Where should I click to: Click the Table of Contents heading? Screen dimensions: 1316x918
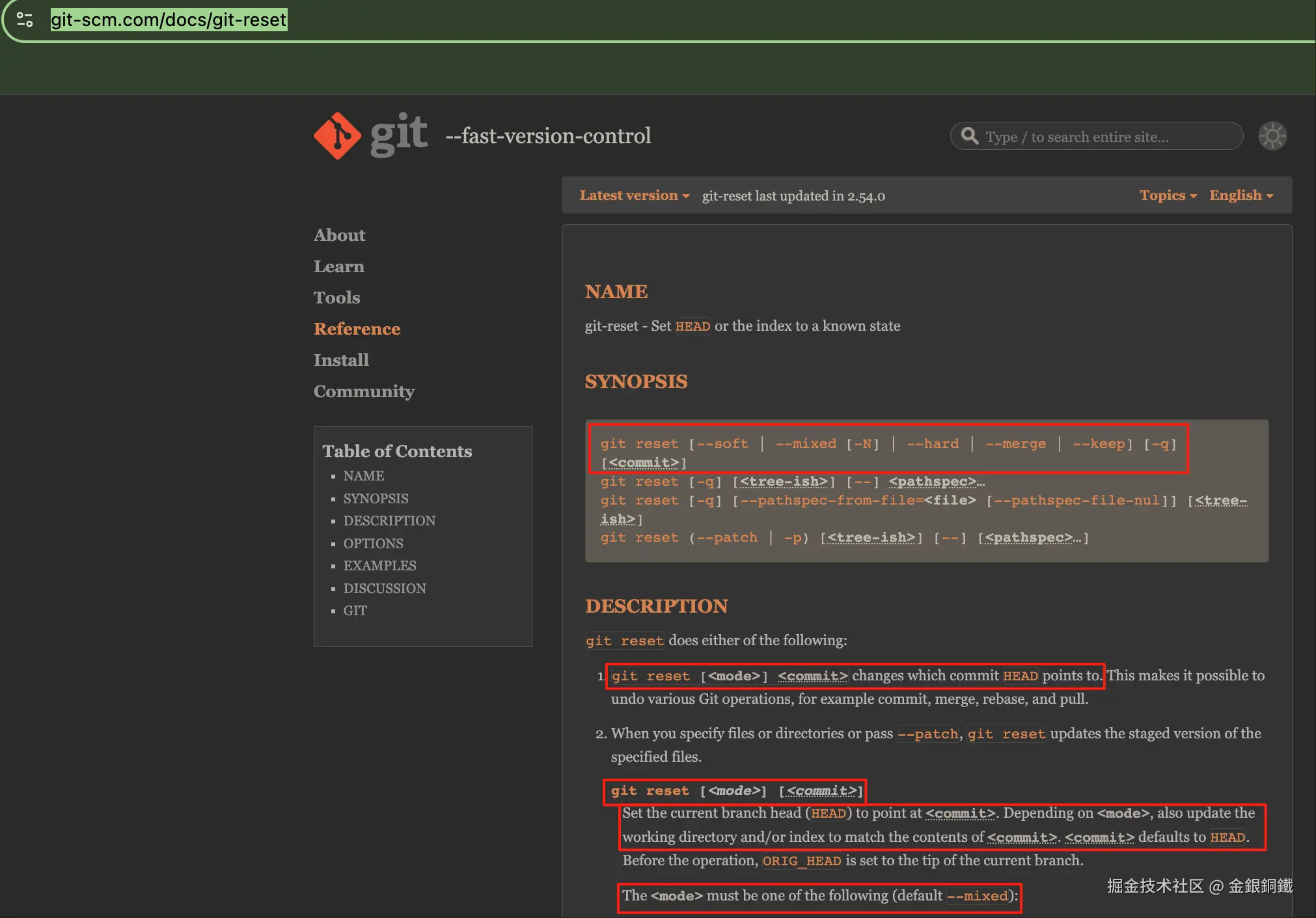(x=397, y=451)
